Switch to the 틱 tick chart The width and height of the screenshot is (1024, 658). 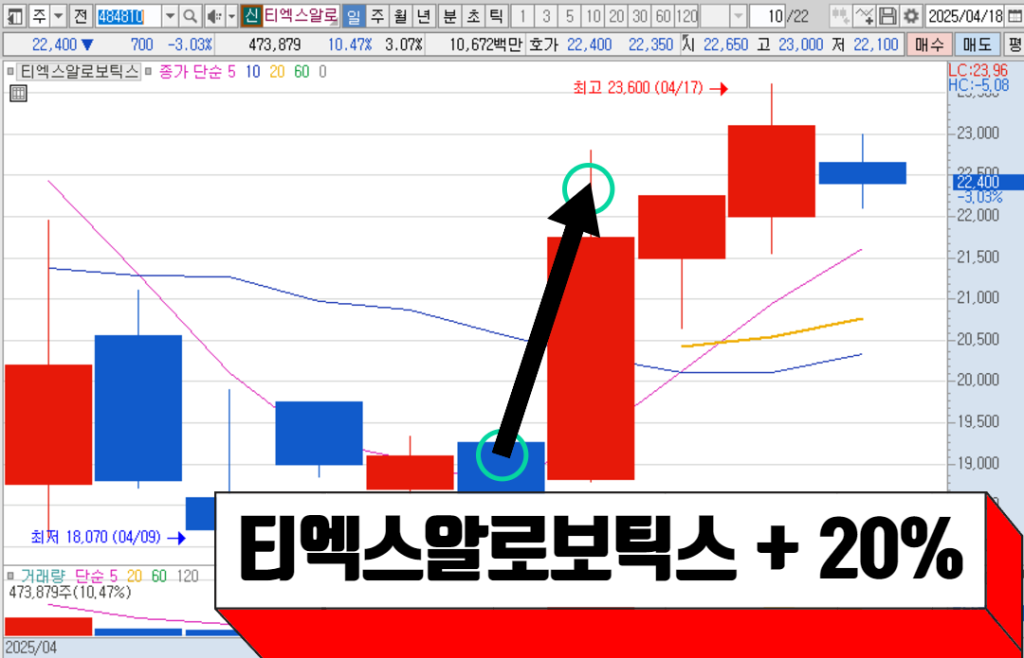tap(495, 15)
